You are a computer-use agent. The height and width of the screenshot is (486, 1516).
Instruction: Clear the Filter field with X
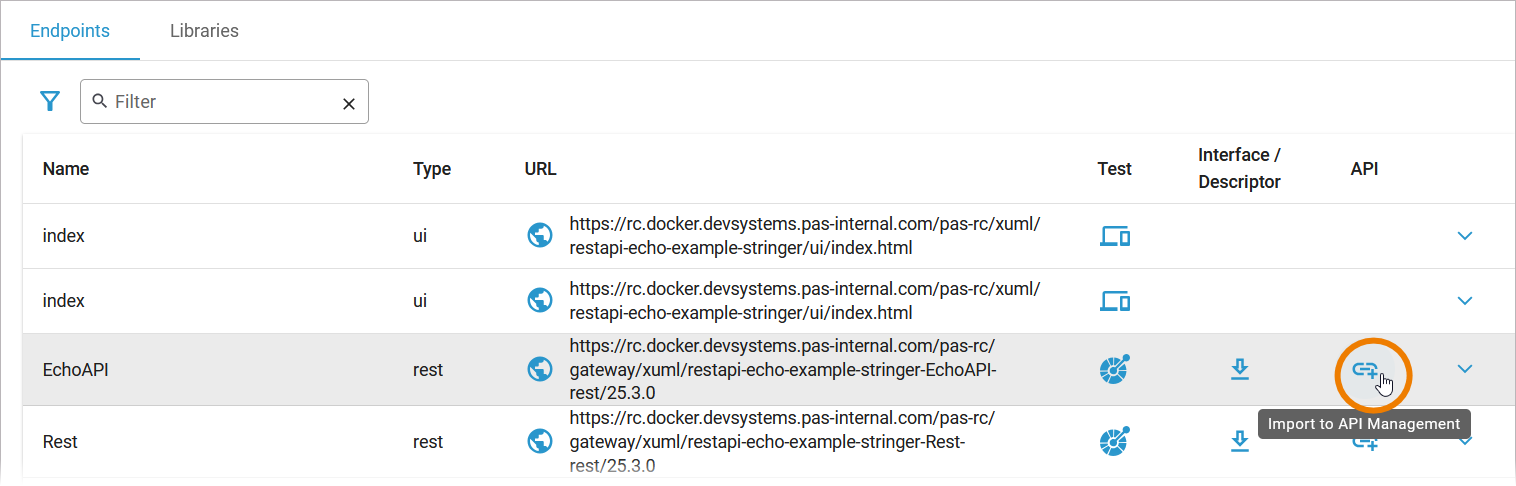[x=349, y=103]
